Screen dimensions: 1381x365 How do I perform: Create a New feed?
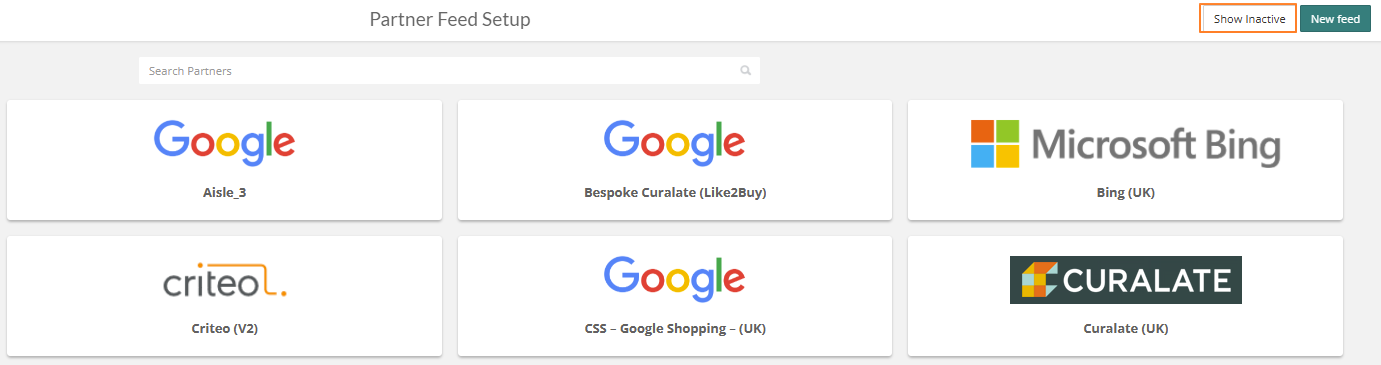click(1335, 19)
